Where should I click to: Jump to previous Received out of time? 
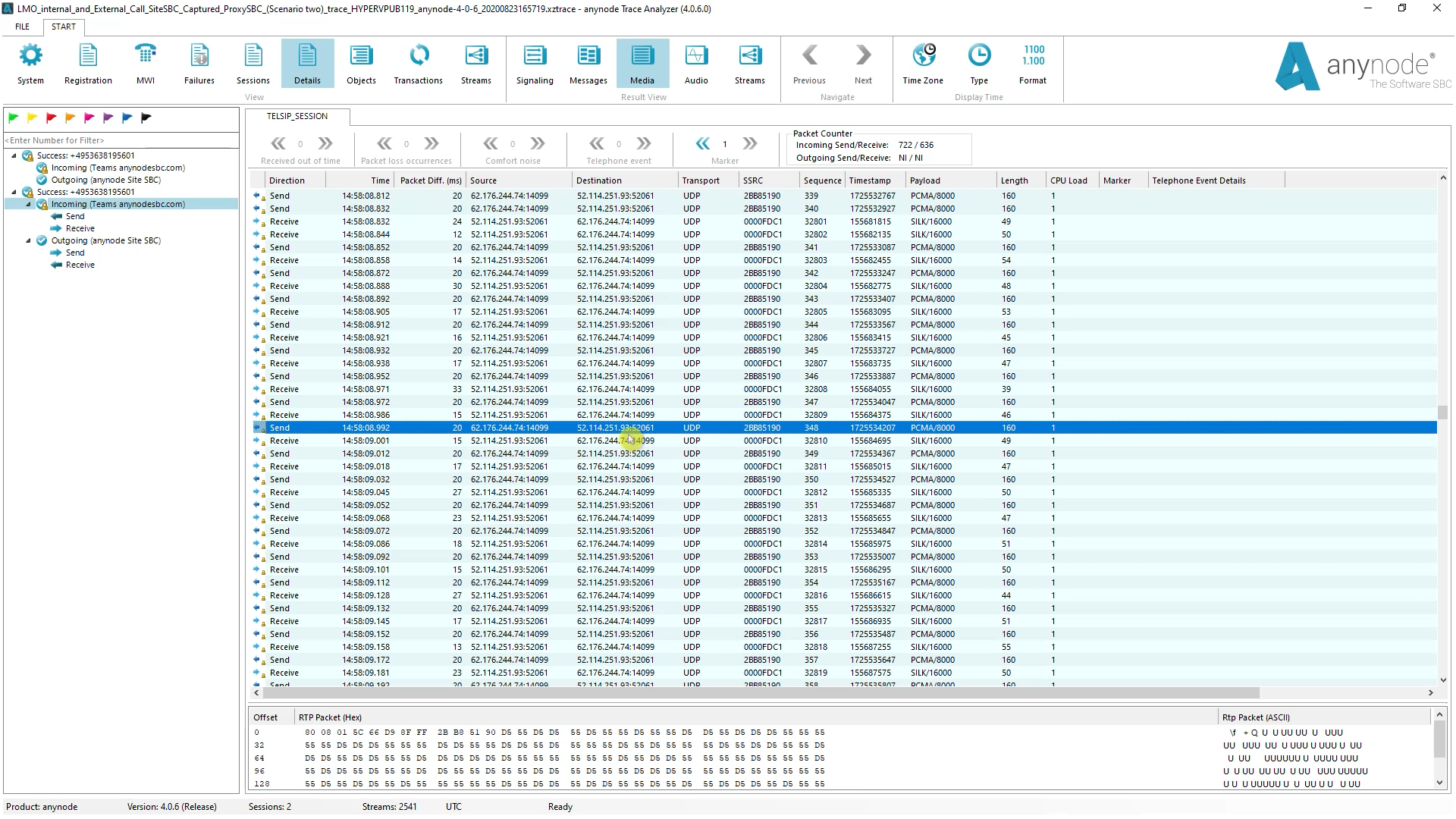[278, 143]
